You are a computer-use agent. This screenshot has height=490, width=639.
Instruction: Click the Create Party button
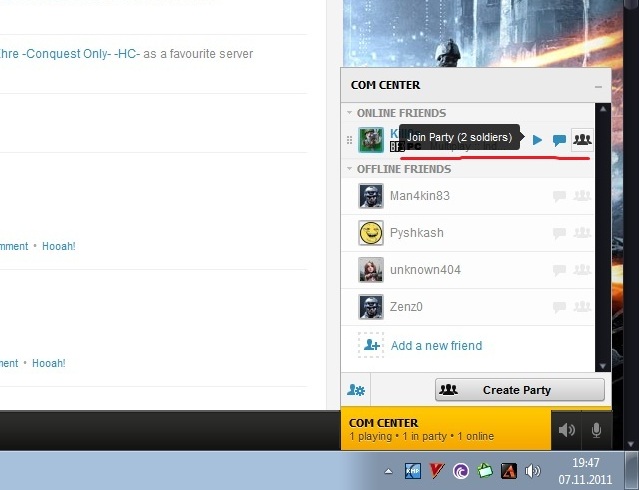[x=520, y=390]
